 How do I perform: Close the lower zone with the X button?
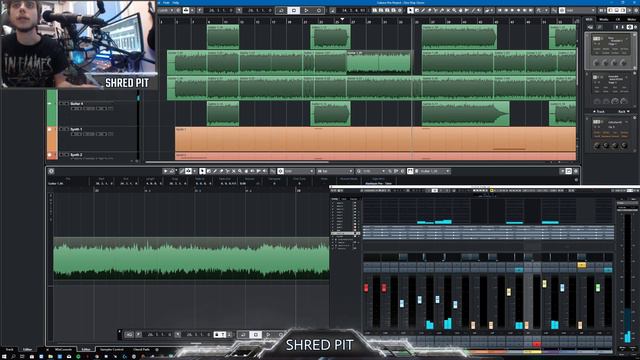tap(47, 350)
